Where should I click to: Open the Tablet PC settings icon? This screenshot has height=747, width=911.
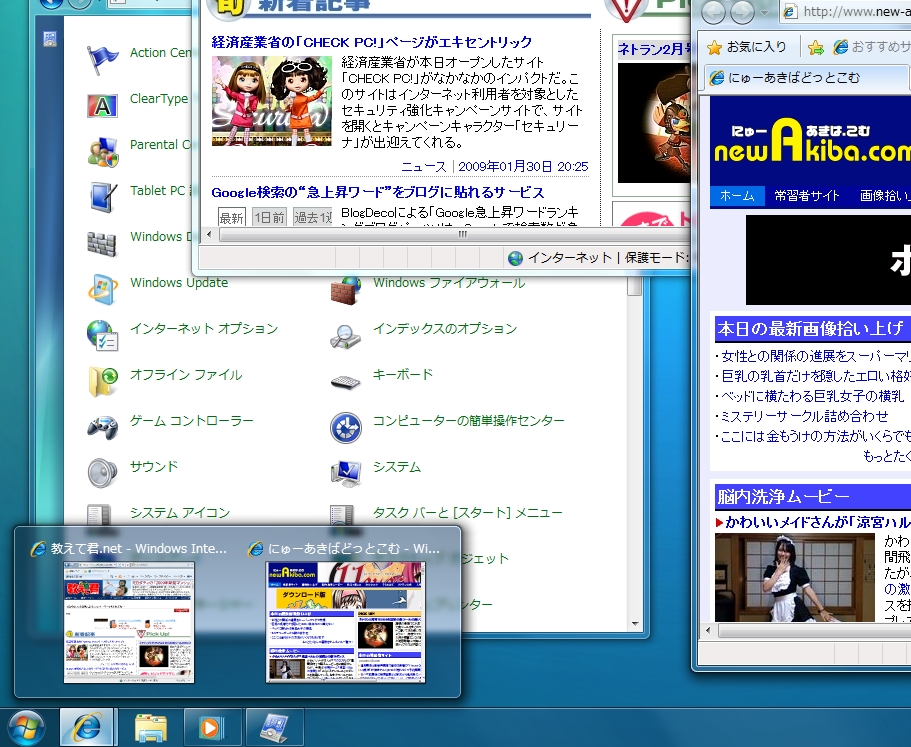click(x=103, y=197)
